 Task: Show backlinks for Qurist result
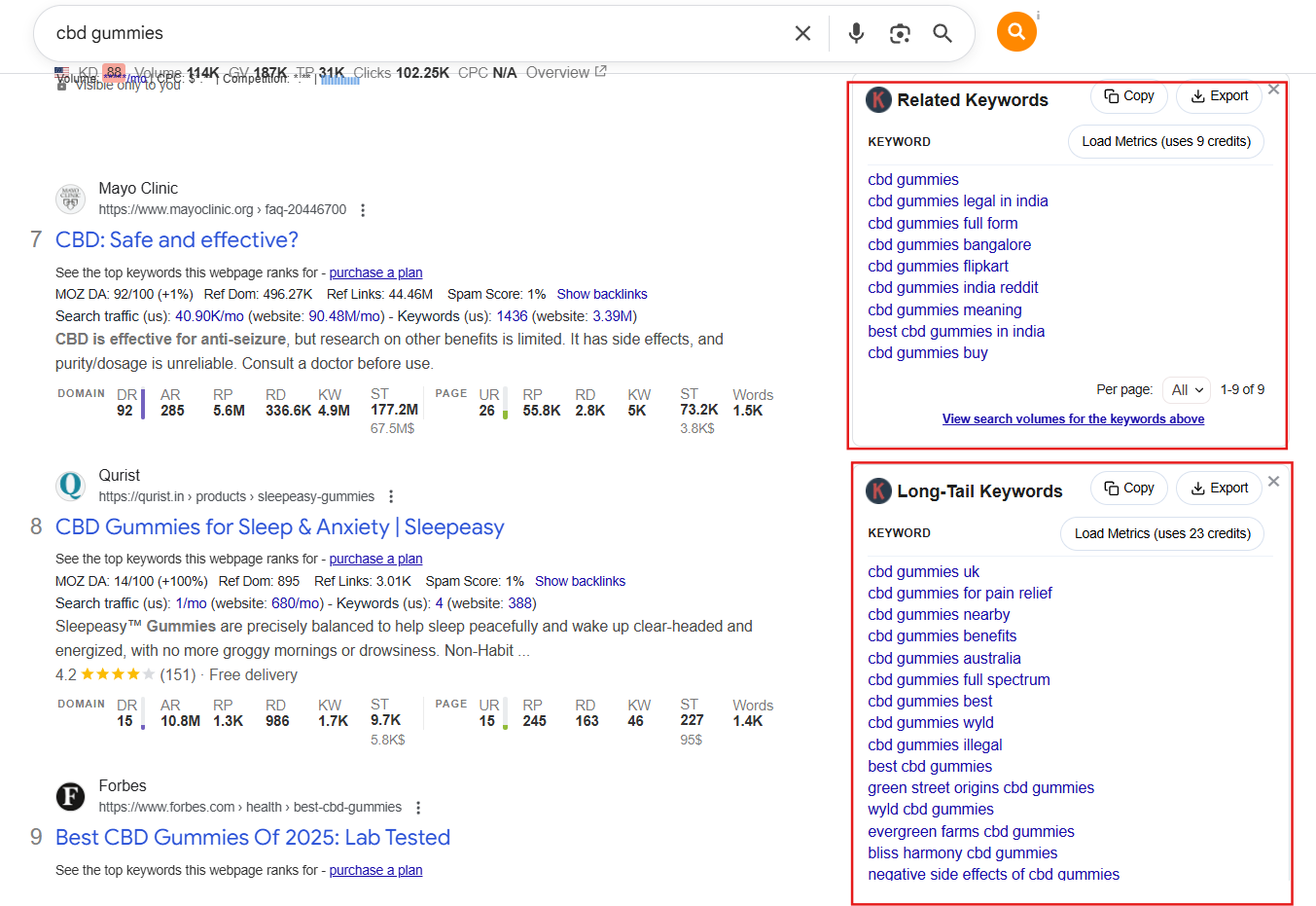(x=580, y=582)
